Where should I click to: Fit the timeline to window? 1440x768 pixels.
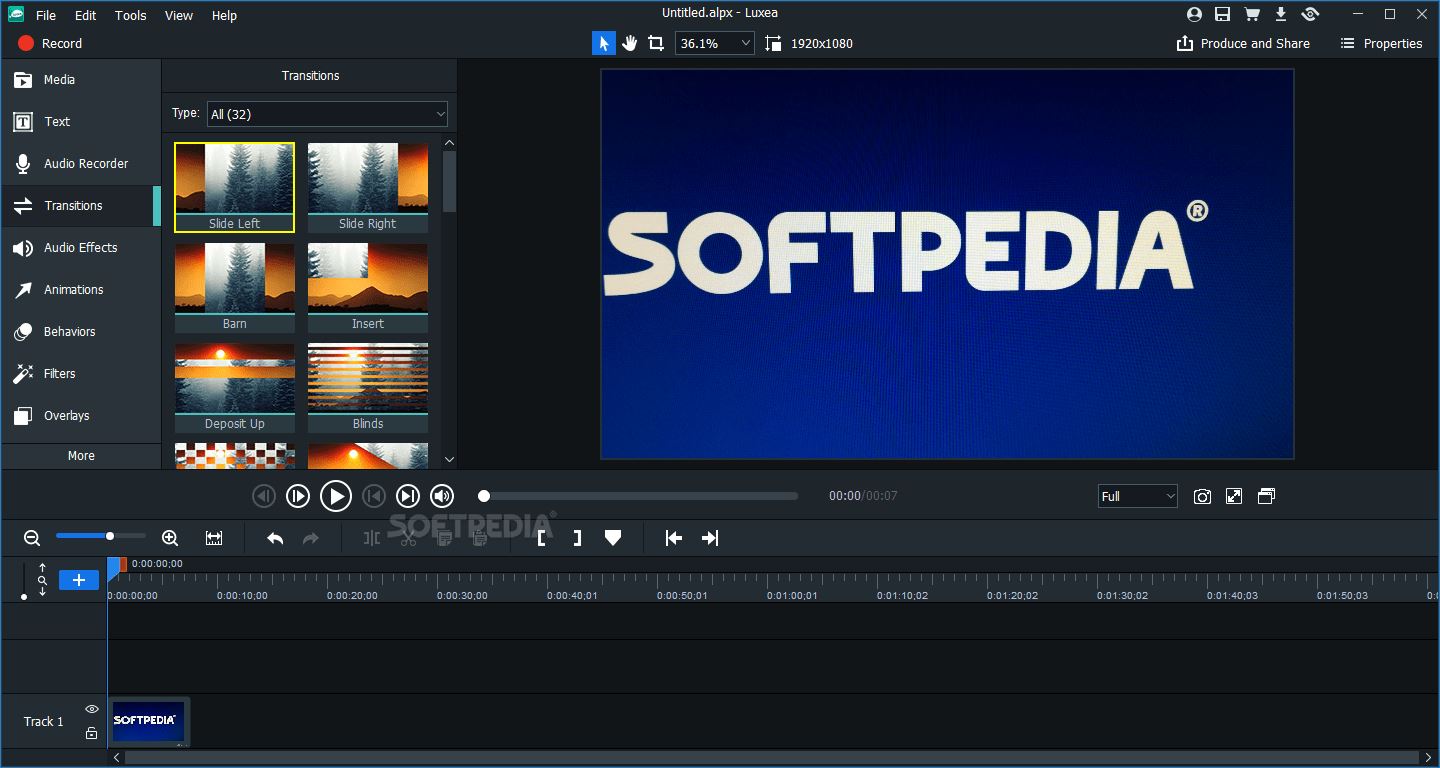pos(214,538)
